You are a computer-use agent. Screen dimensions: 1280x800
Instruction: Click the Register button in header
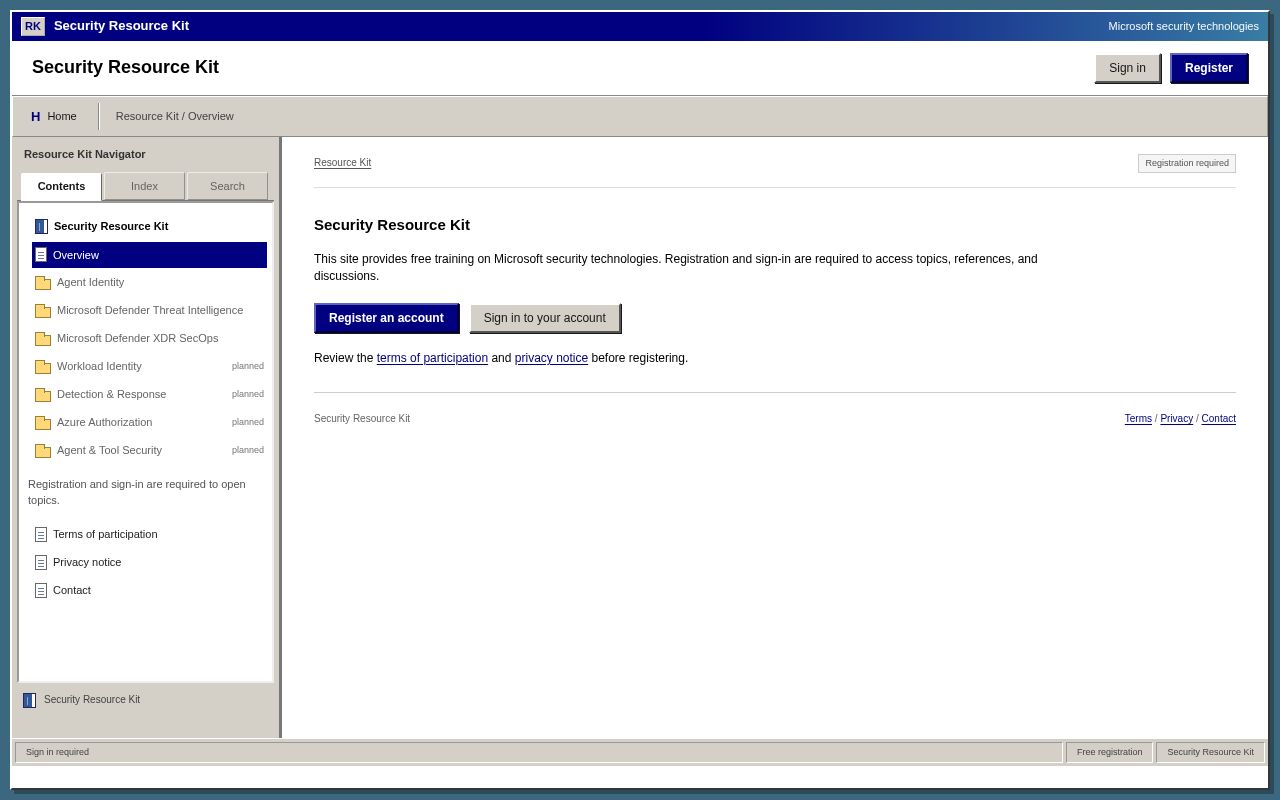point(1209,68)
